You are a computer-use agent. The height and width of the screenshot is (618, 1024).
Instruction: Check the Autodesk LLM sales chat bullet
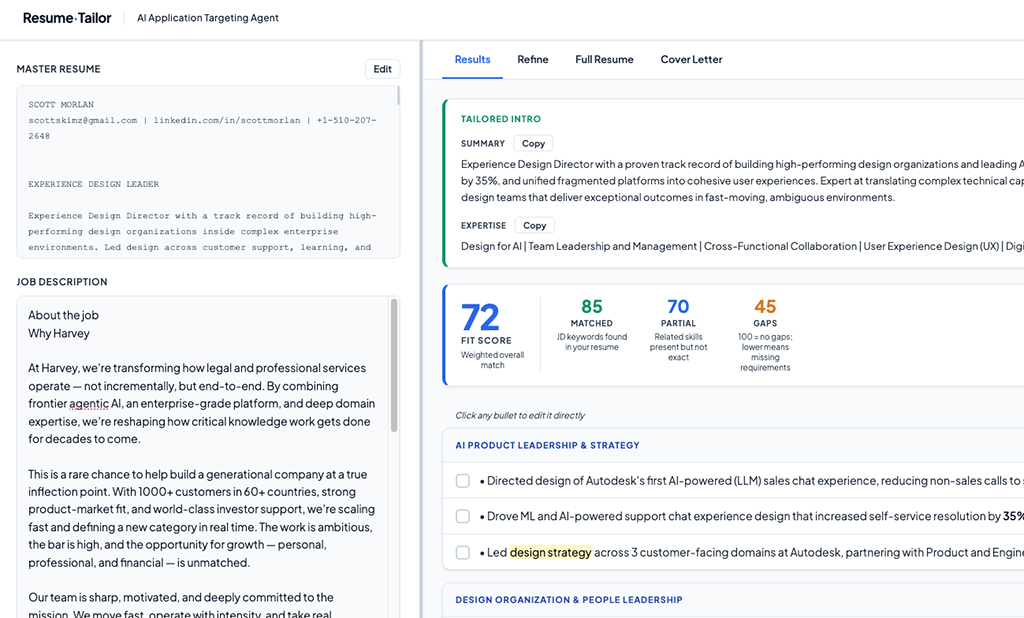(463, 481)
